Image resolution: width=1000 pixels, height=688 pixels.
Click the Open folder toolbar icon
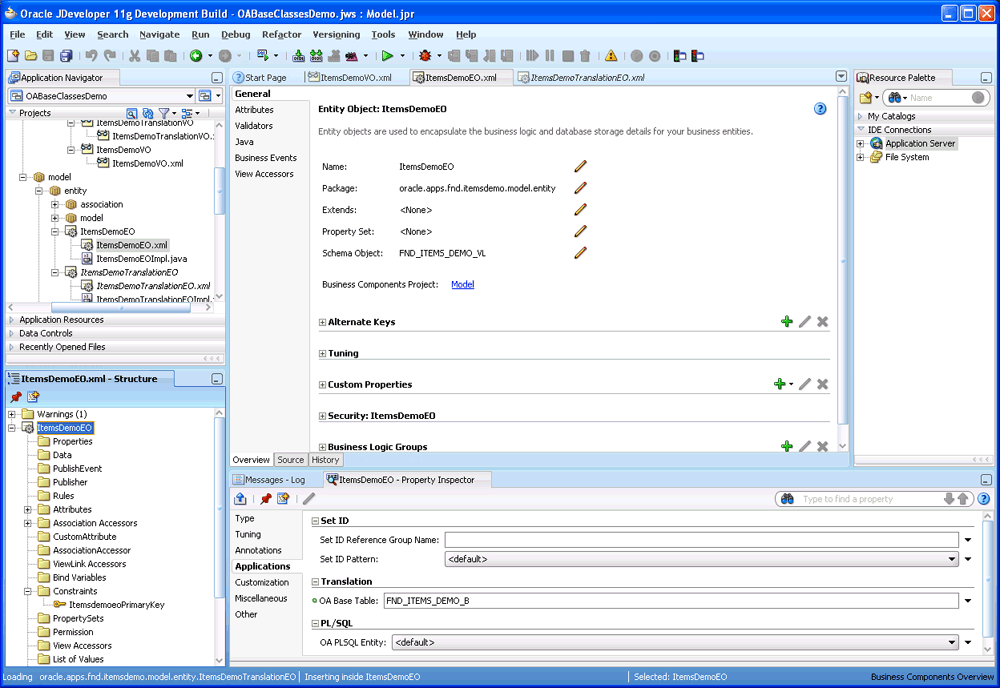31,56
